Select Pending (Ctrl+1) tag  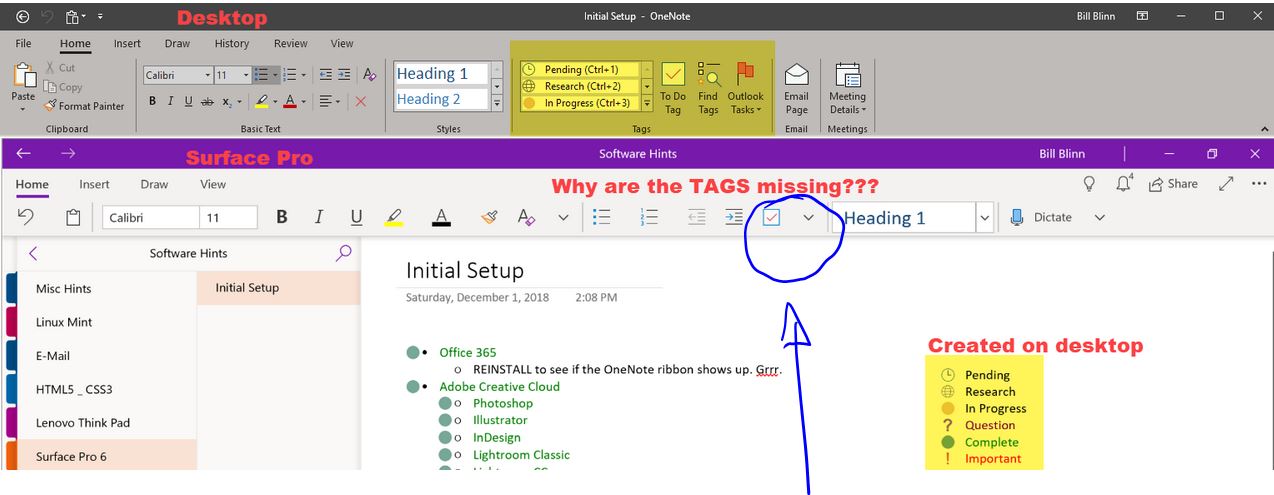click(x=579, y=70)
